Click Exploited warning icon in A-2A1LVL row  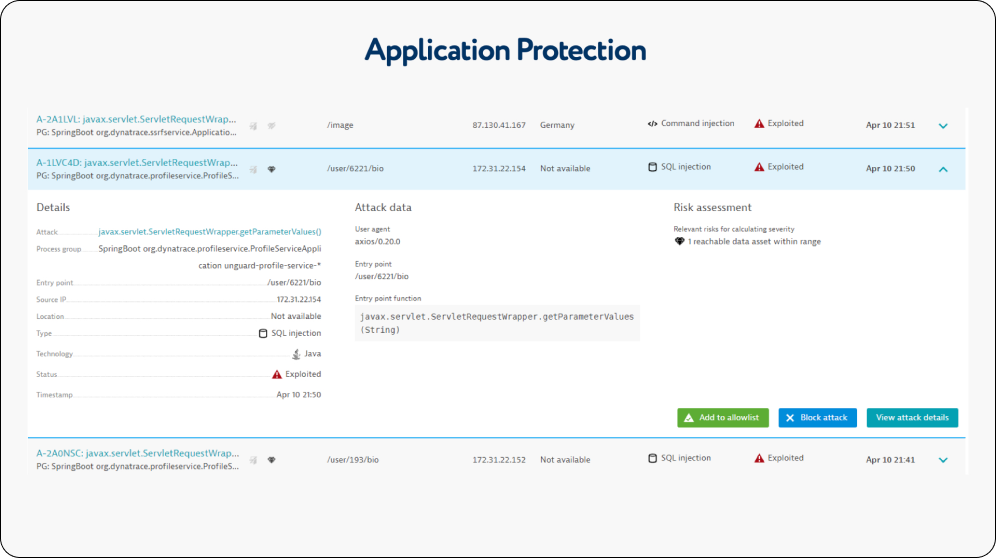point(759,124)
